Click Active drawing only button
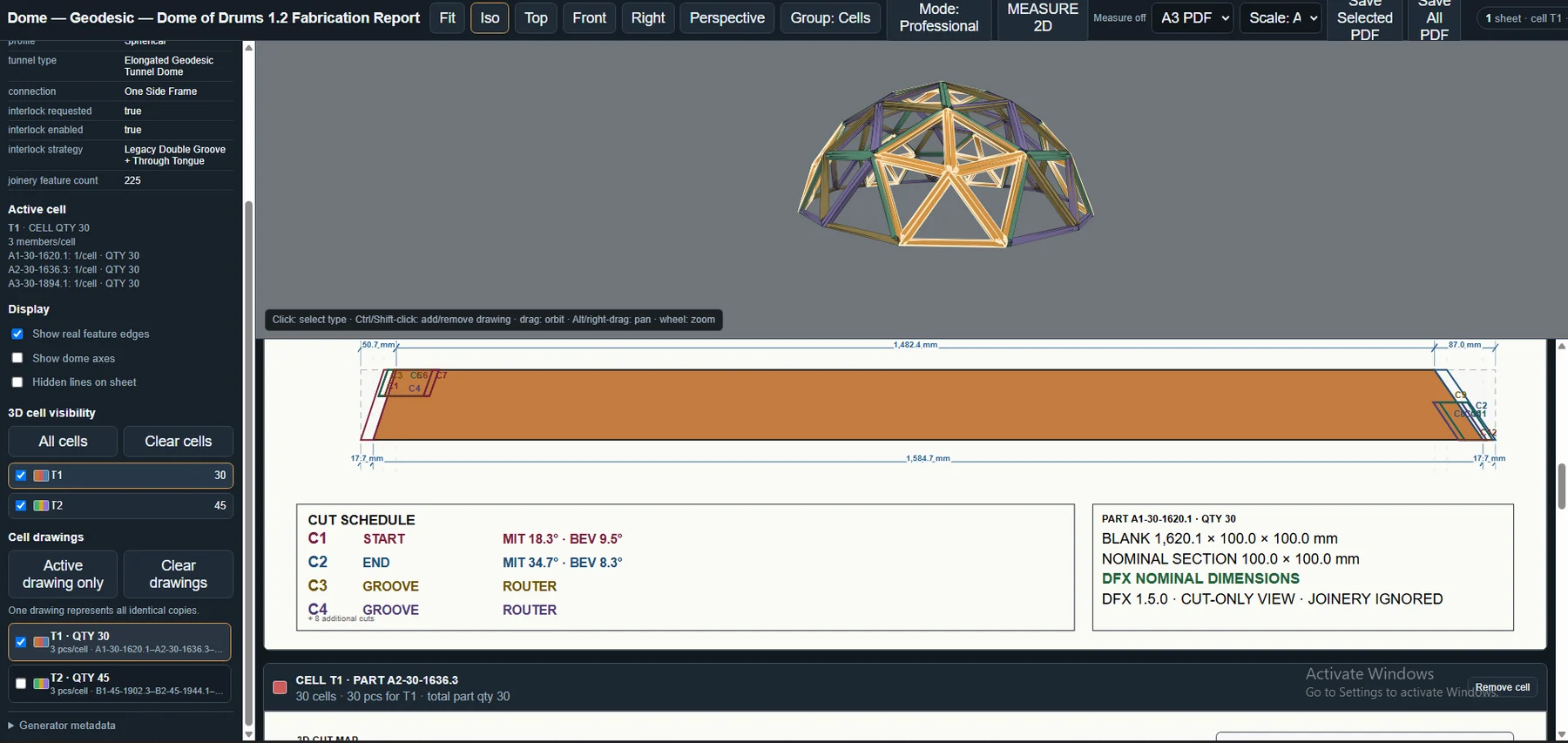The height and width of the screenshot is (743, 1568). 63,574
